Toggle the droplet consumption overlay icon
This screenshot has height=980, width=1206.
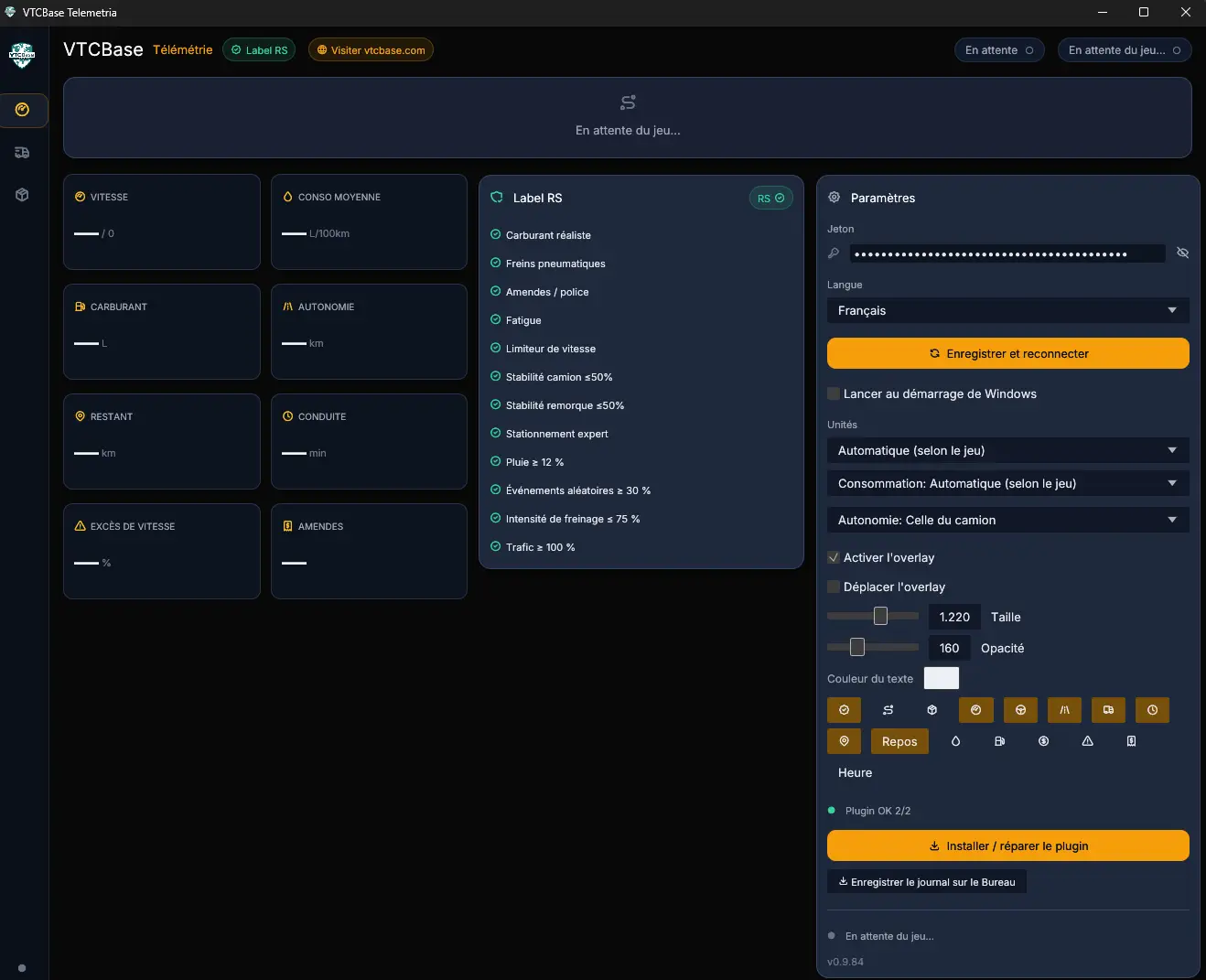coord(955,741)
